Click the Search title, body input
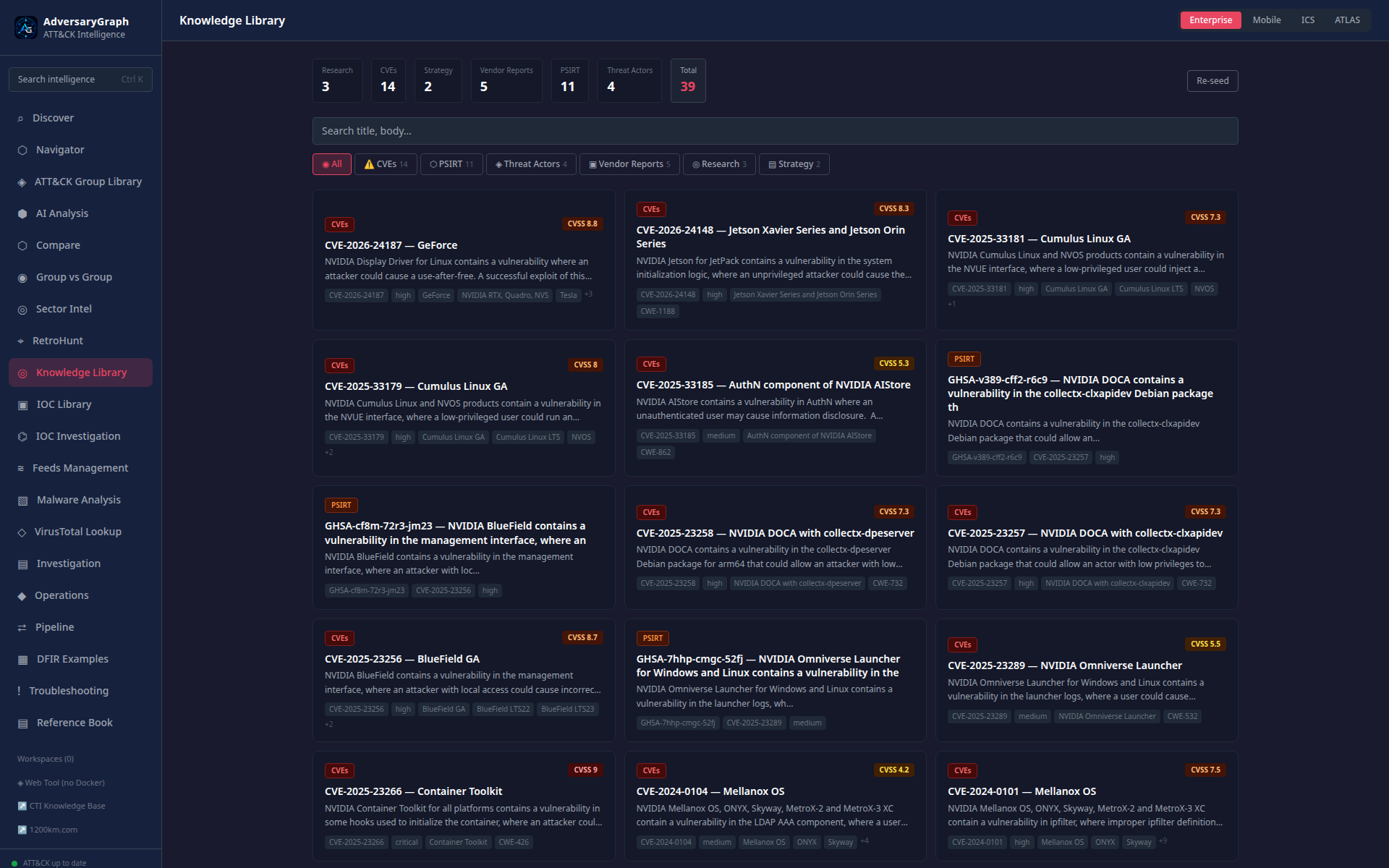1389x868 pixels. coord(775,131)
